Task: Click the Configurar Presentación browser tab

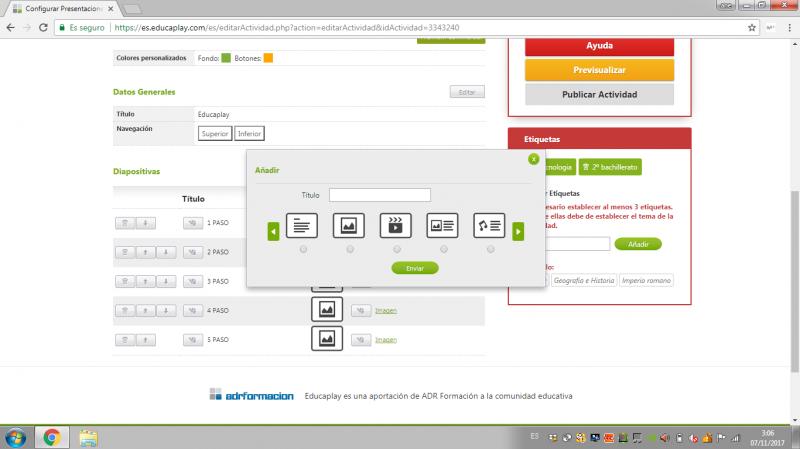Action: (x=63, y=9)
